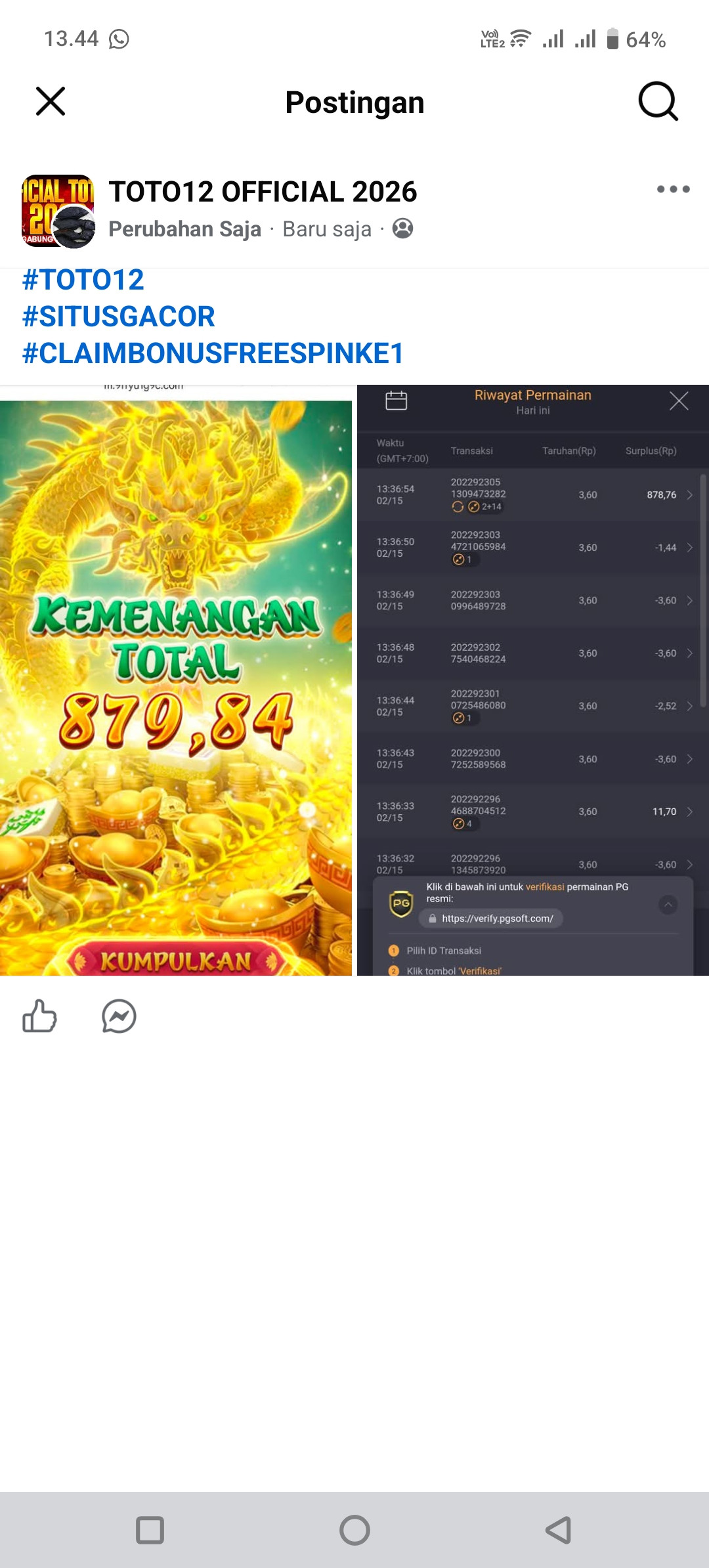Close the post with the X icon

coord(51,101)
